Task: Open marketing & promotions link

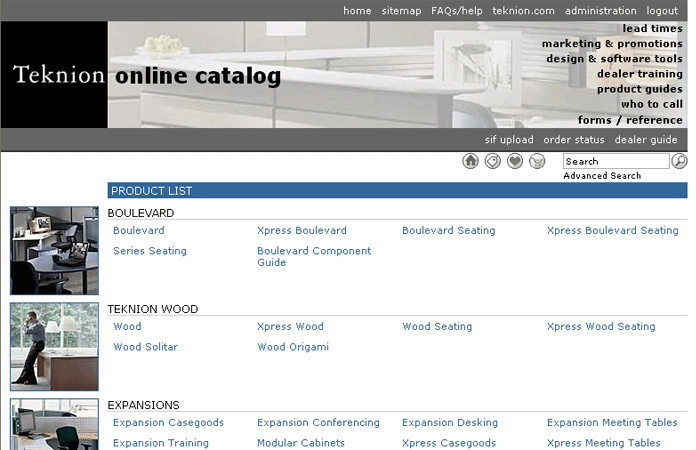Action: pos(612,43)
